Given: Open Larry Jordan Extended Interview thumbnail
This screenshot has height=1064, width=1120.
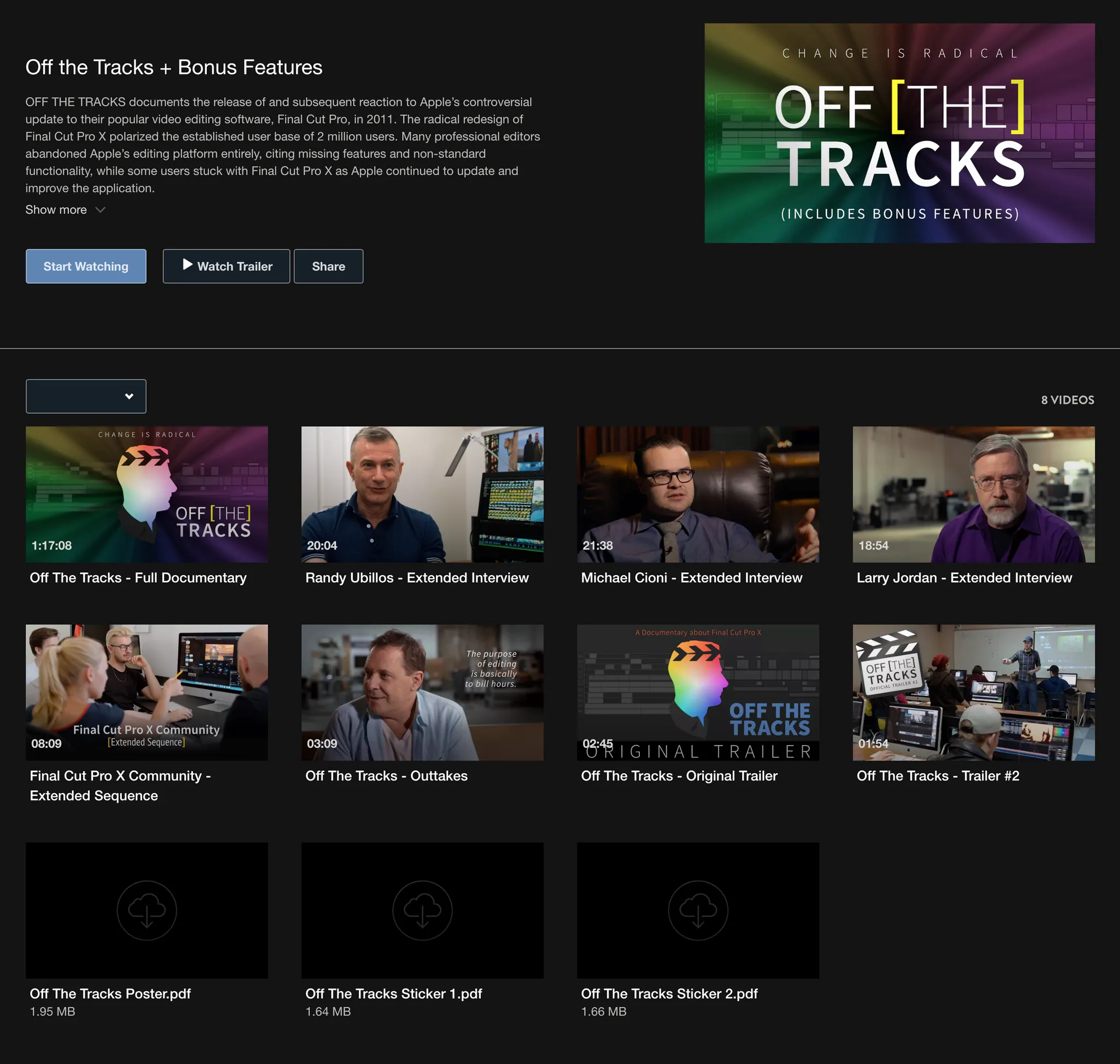Looking at the screenshot, I should [x=973, y=494].
